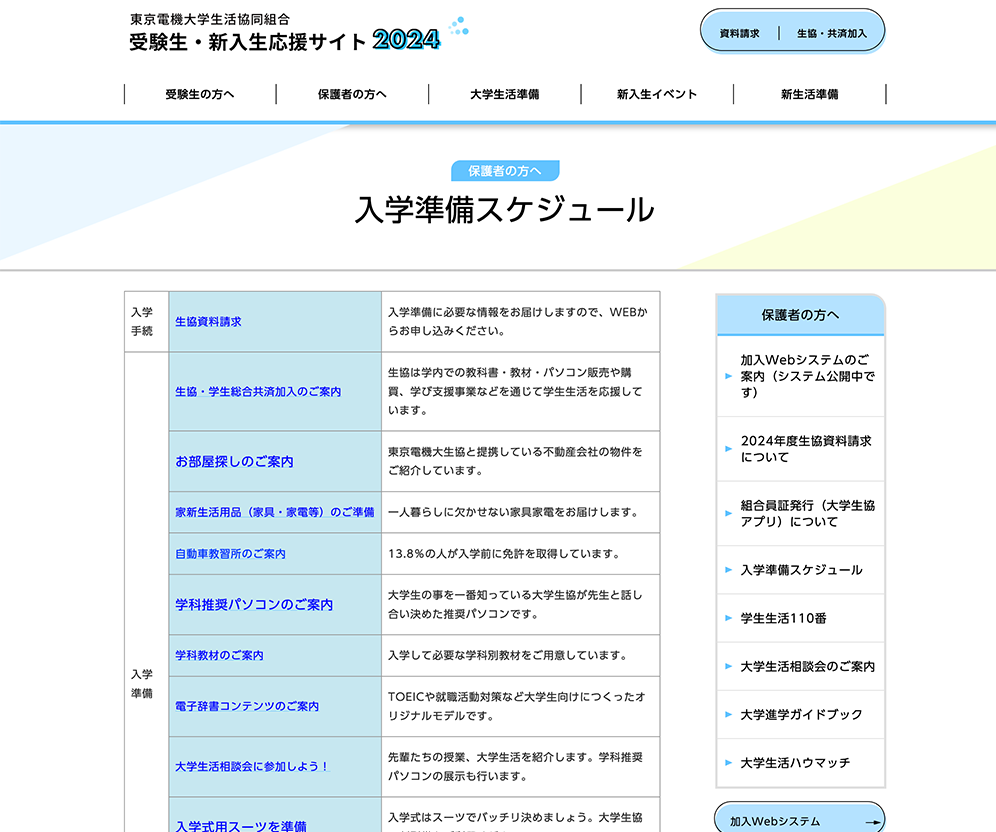The height and width of the screenshot is (832, 996).
Task: Open sidebar 大学進学ガイドブック link
Action: click(x=800, y=715)
